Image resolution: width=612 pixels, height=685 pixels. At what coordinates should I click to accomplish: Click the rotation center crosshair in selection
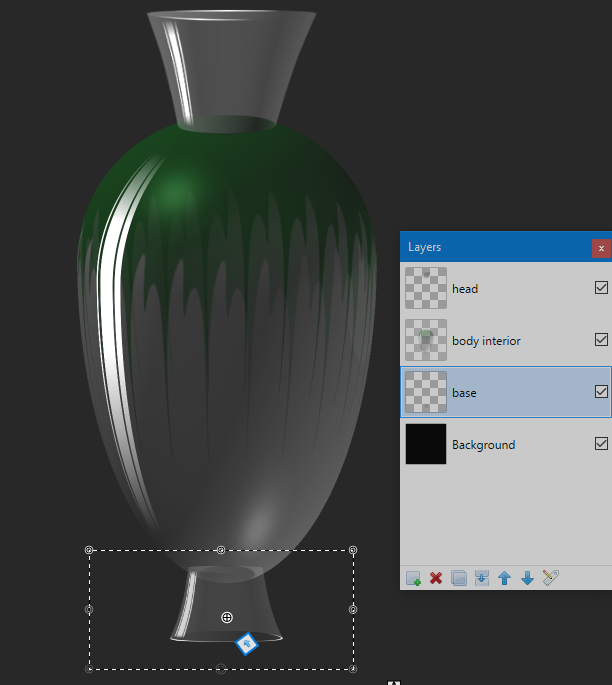click(x=227, y=617)
